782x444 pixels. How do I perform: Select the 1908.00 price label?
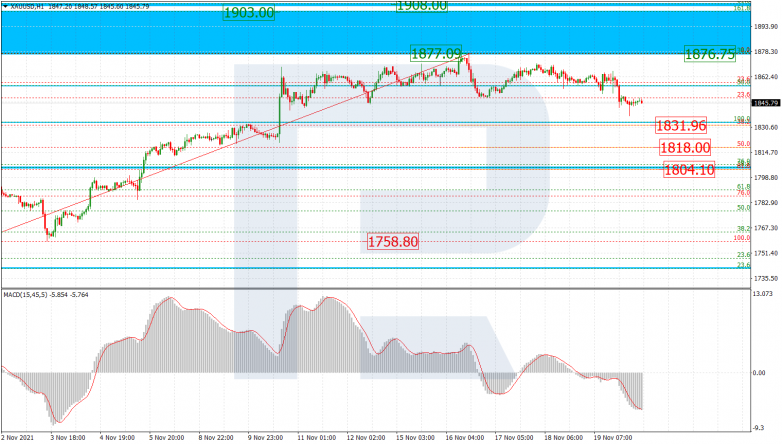(422, 5)
